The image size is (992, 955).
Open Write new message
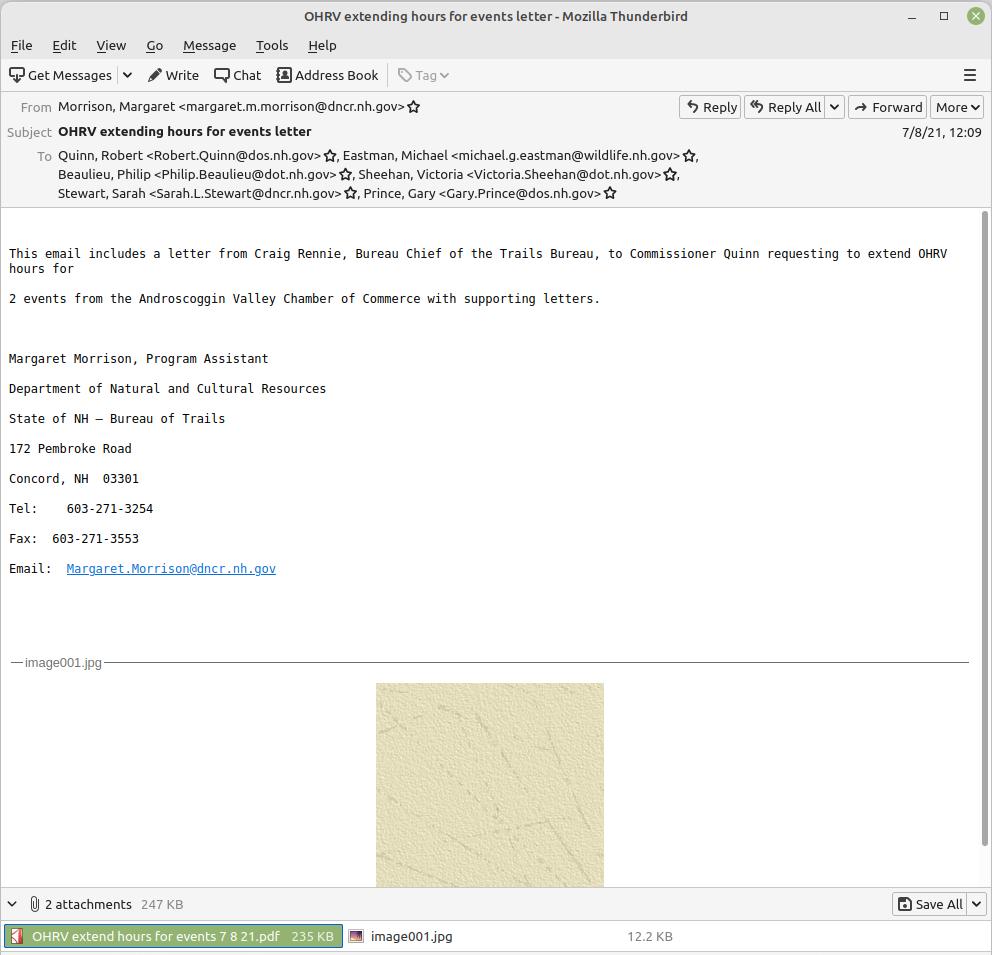(x=173, y=75)
